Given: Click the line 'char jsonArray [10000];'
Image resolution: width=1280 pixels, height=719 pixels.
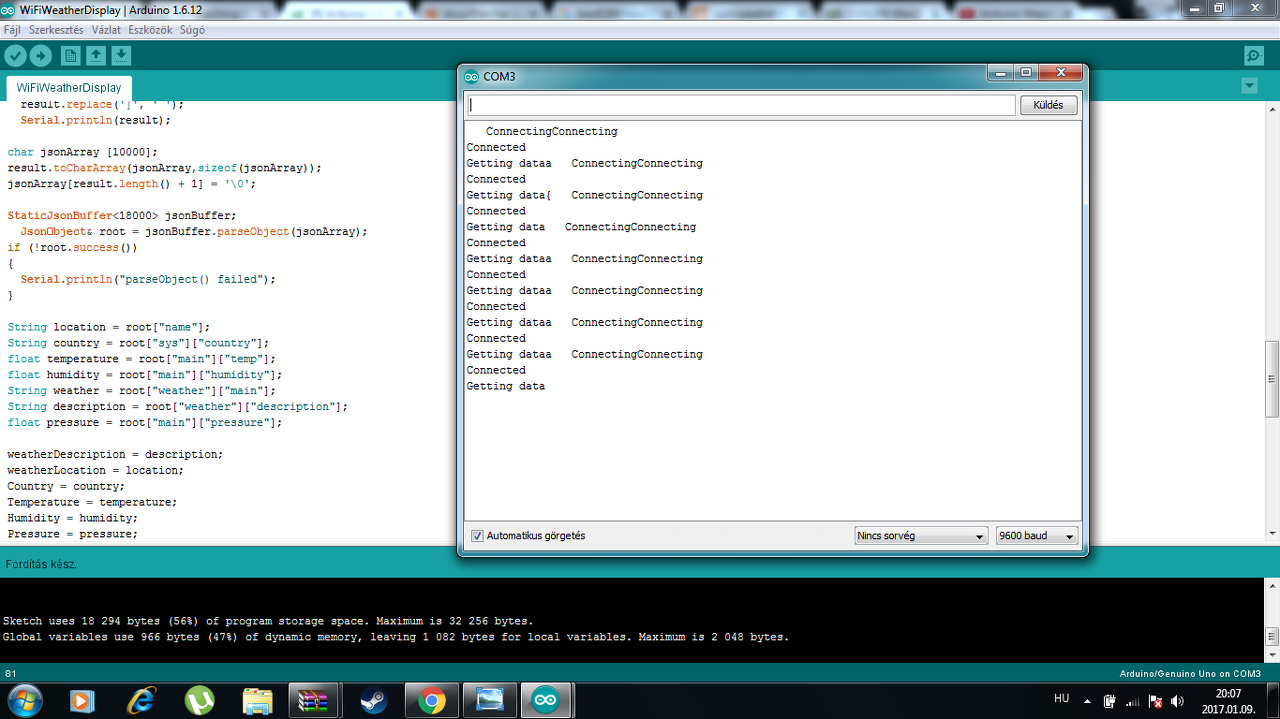Looking at the screenshot, I should pos(83,152).
